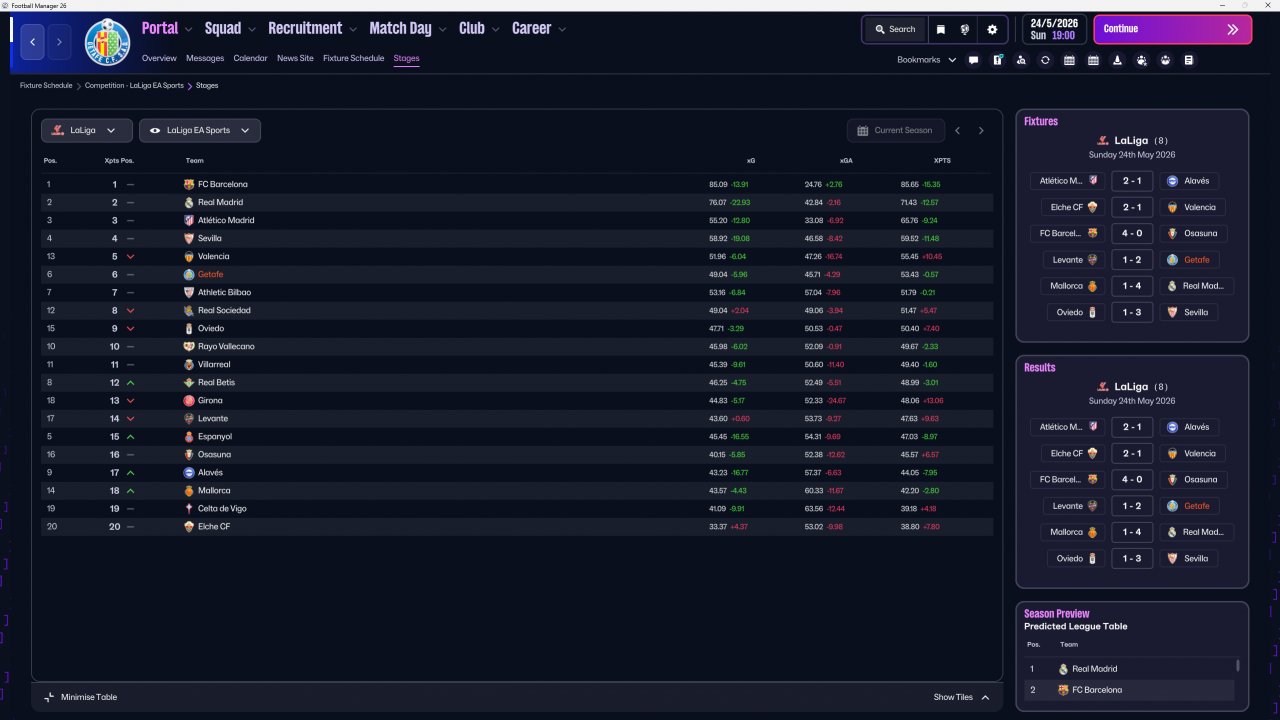
Task: Sort table by xGA column header
Action: pos(846,161)
